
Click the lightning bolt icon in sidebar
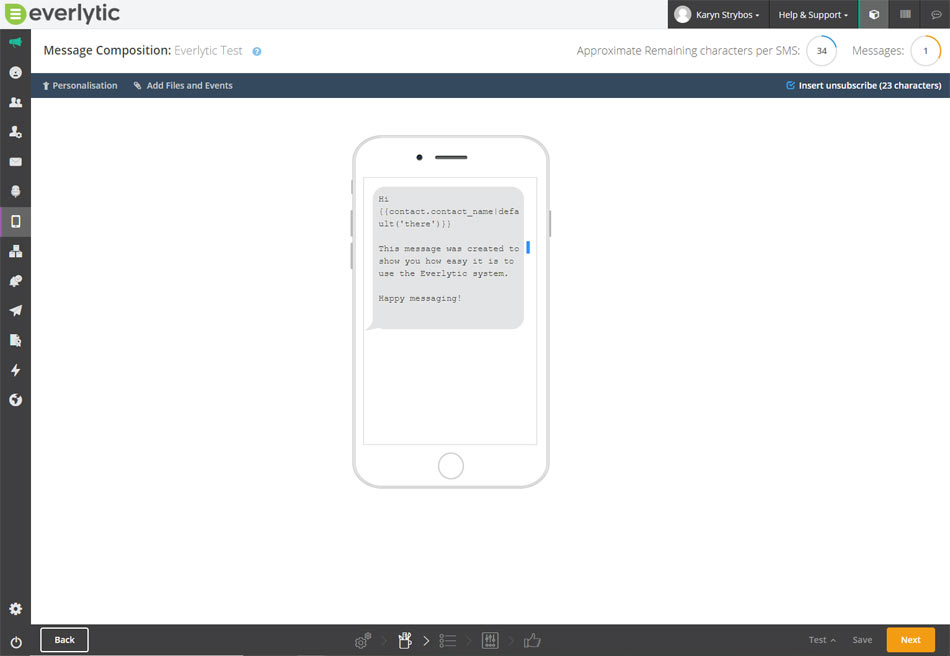[15, 370]
